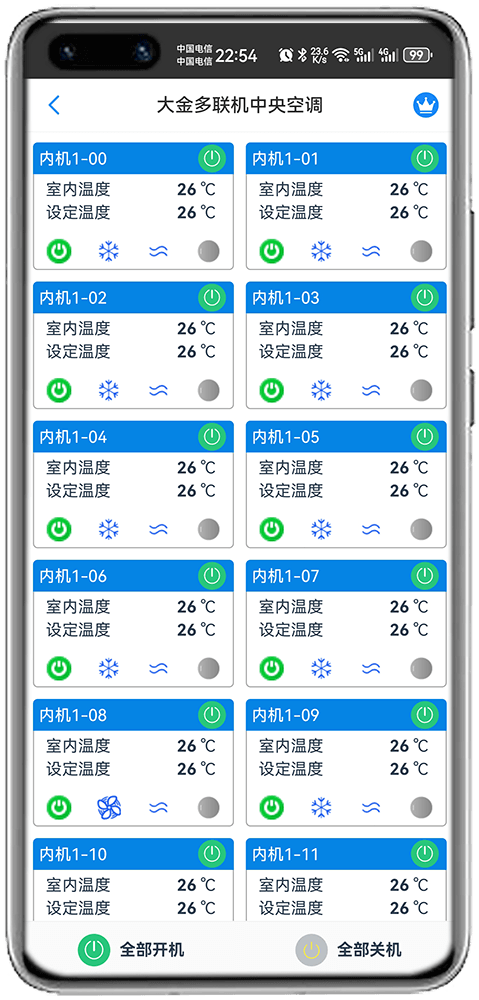
Task: Click snowflake cooling mode icon in 内机1-03
Action: tap(321, 390)
